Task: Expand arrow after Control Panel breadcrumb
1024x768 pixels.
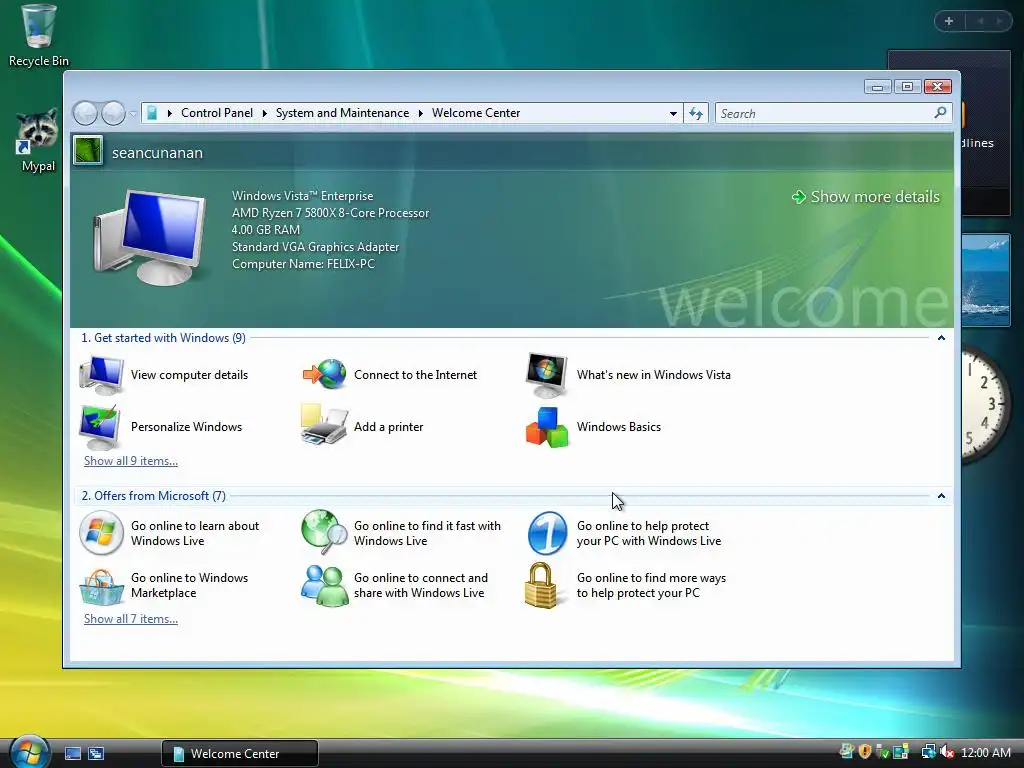Action: (x=264, y=114)
